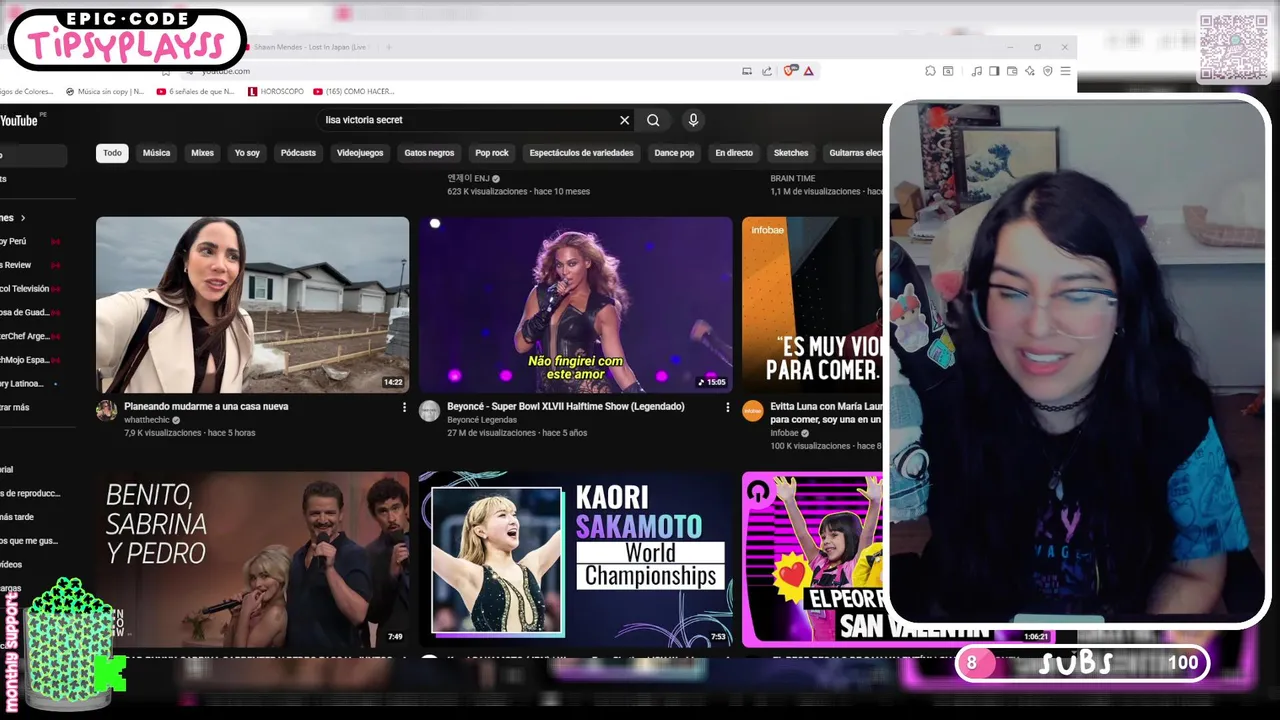Image resolution: width=1280 pixels, height=720 pixels.
Task: Select the Música filter chip
Action: point(156,153)
